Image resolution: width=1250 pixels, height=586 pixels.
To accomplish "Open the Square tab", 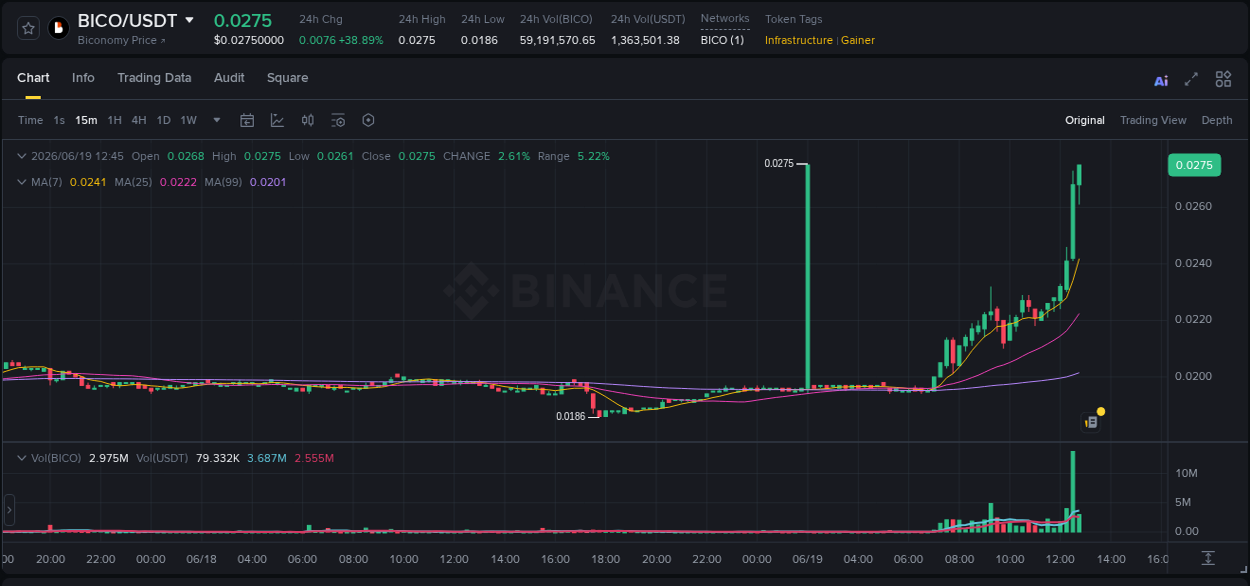I will (x=287, y=78).
